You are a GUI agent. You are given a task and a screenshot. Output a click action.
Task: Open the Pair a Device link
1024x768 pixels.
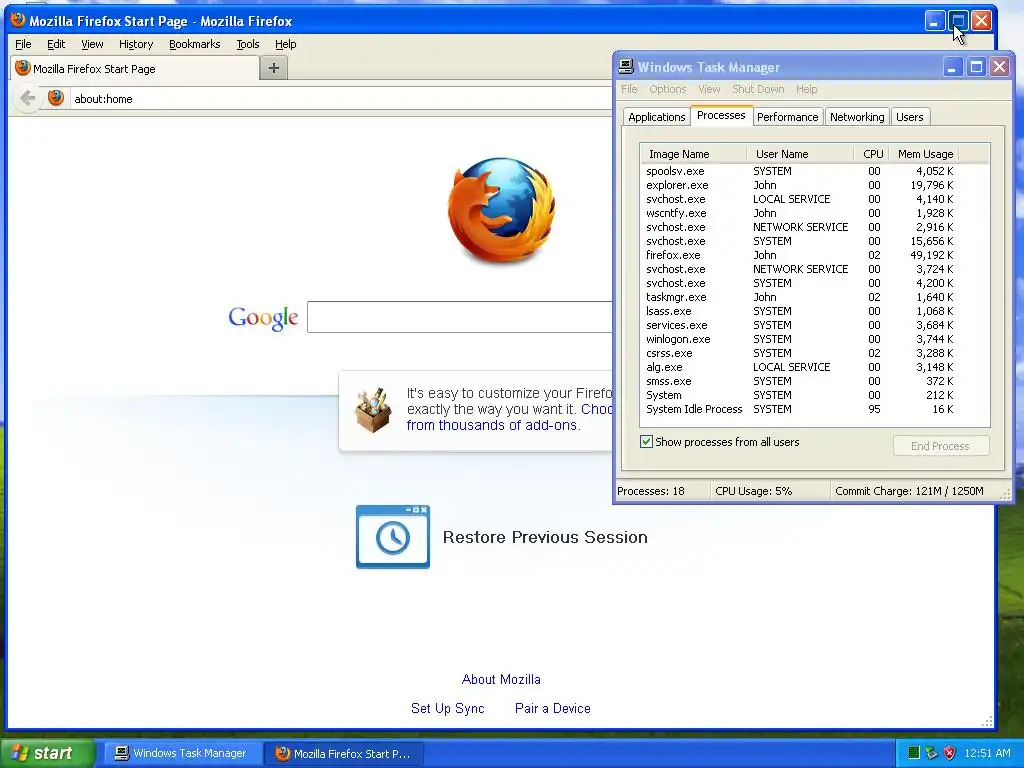coord(552,709)
